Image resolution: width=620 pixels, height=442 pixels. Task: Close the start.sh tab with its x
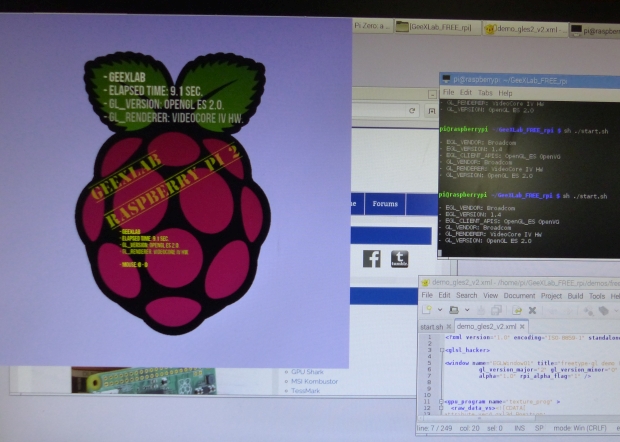[449, 327]
